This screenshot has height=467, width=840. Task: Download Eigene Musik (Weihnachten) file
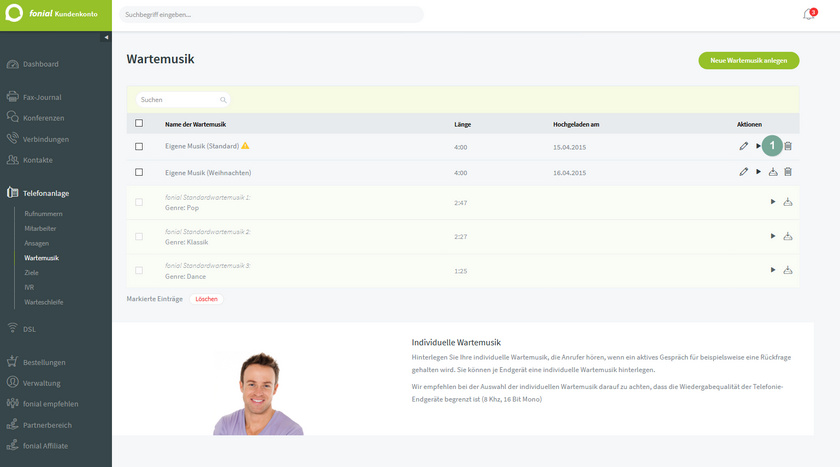[x=773, y=172]
